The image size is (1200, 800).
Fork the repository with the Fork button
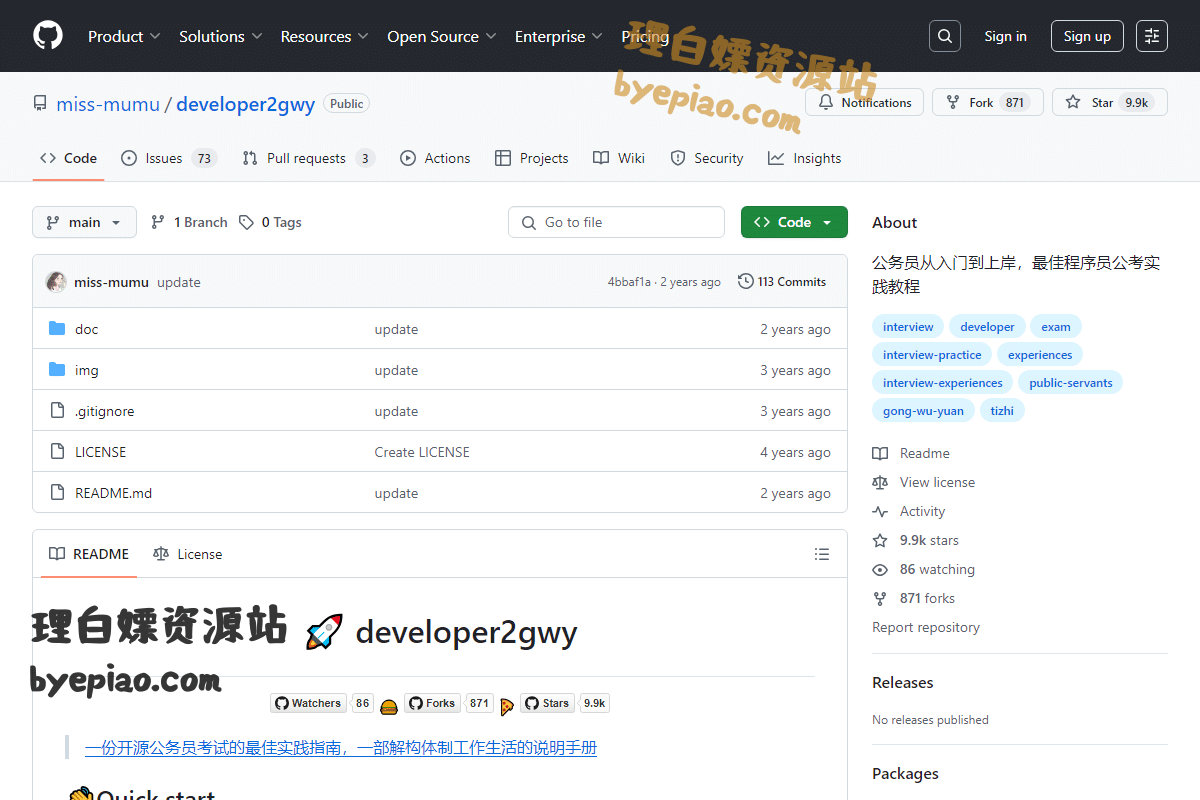tap(988, 102)
